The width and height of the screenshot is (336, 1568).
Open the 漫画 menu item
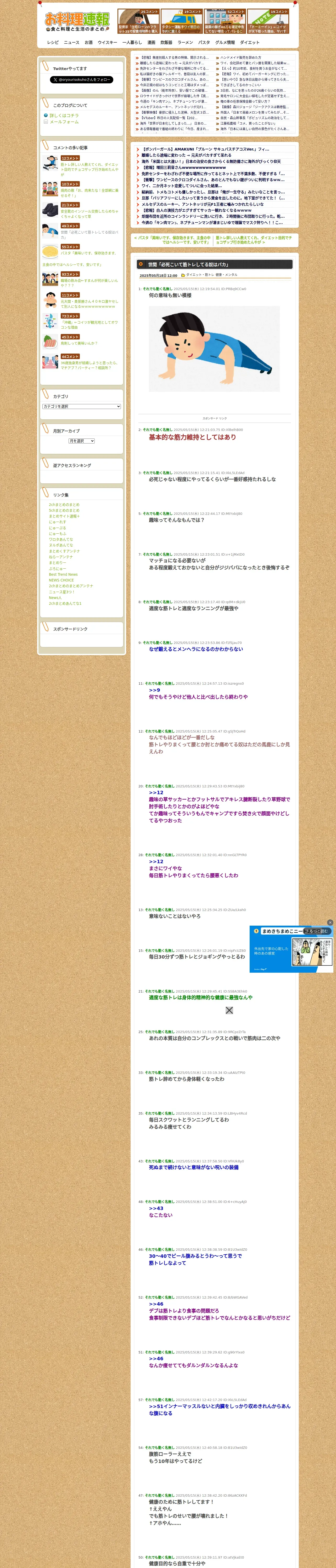151,43
